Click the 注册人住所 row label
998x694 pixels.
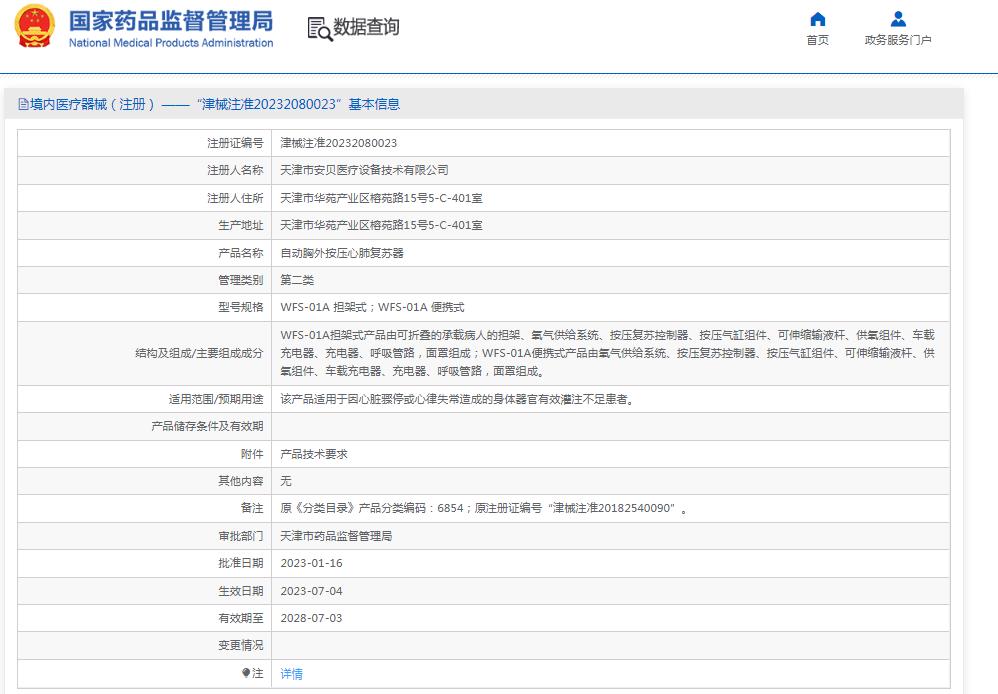point(235,198)
